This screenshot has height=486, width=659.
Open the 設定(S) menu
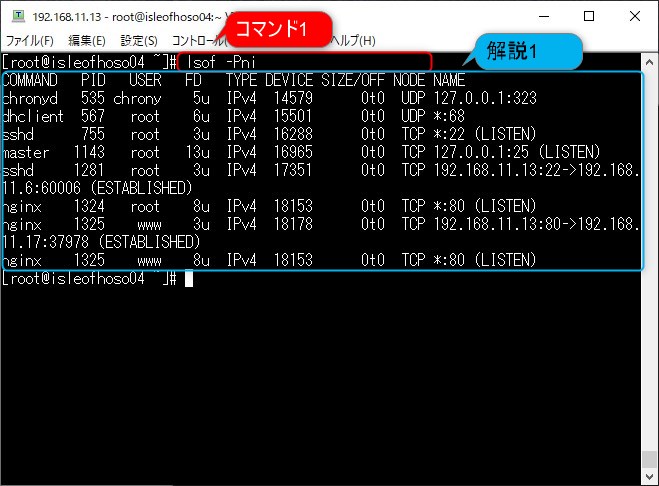(x=139, y=41)
